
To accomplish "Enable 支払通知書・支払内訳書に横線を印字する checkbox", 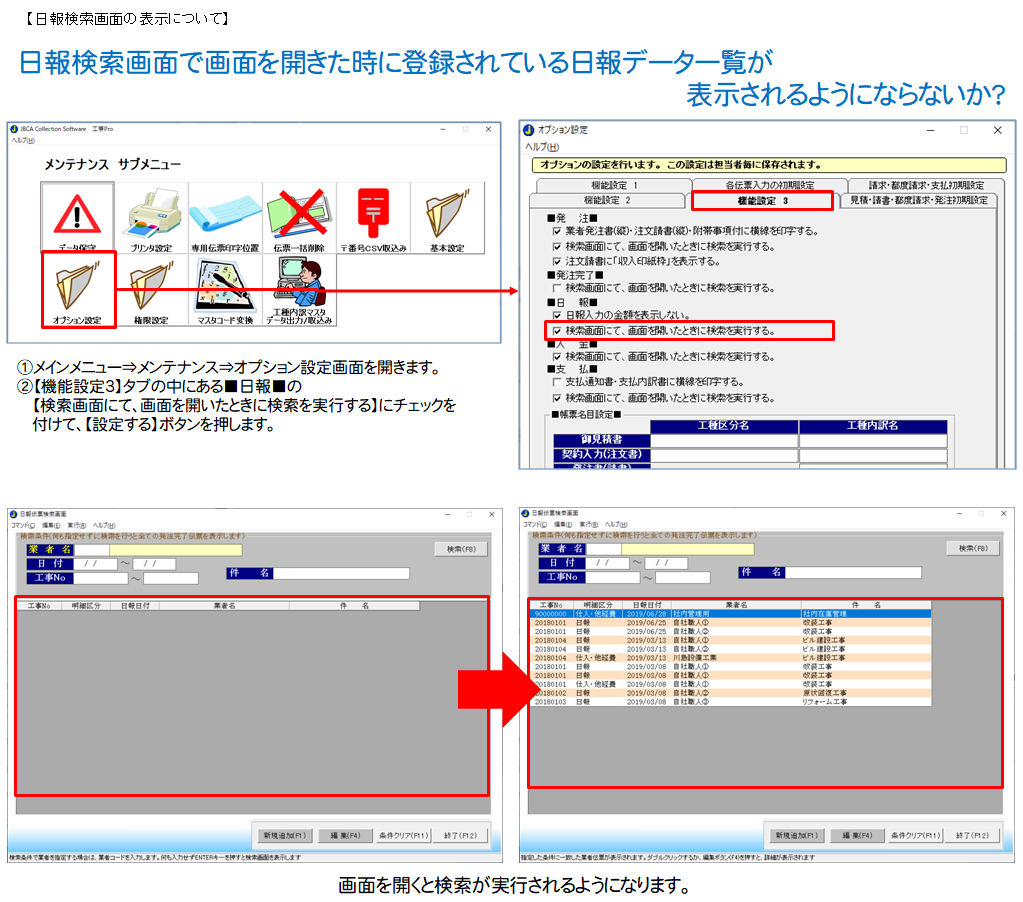I will tap(557, 382).
